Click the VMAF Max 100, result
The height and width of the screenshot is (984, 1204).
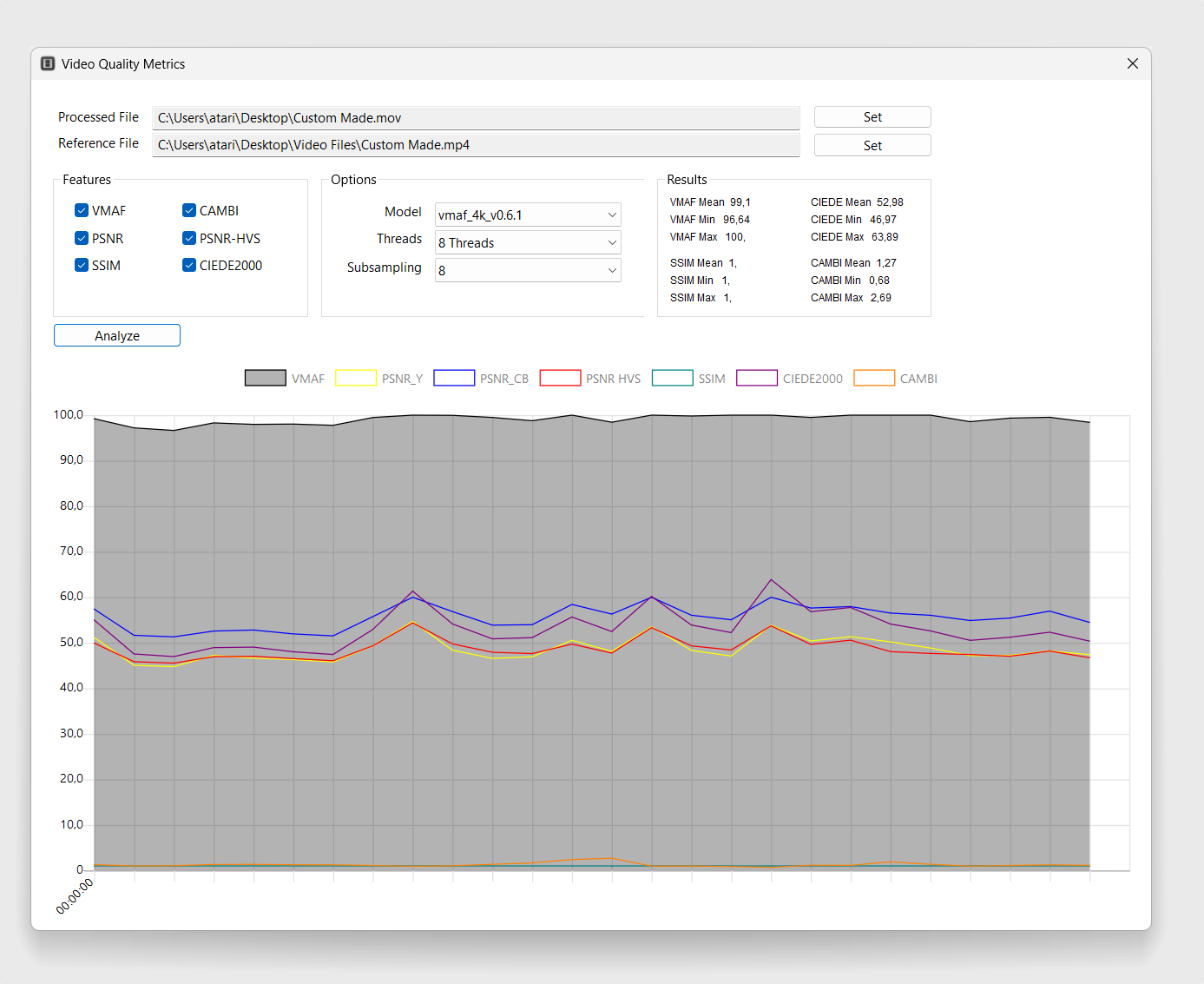pyautogui.click(x=707, y=237)
